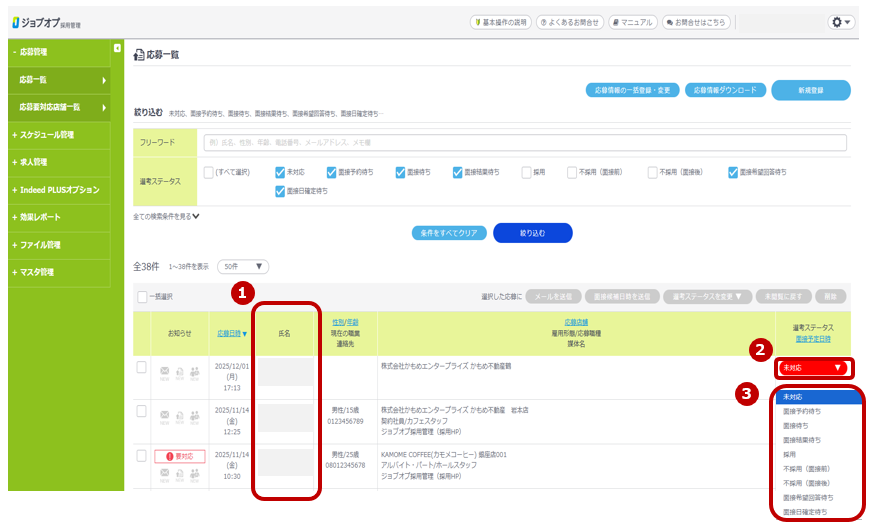
Task: Click the 要対応 alert badge
Action: [179, 456]
